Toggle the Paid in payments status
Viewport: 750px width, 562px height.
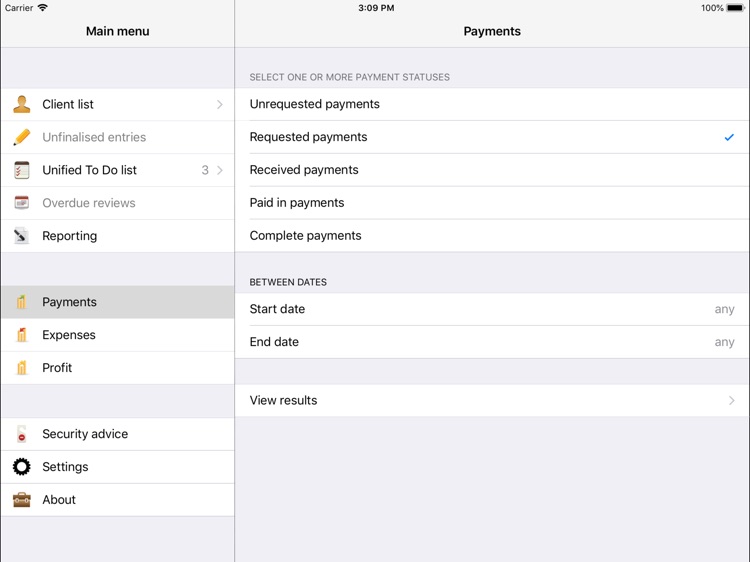492,203
